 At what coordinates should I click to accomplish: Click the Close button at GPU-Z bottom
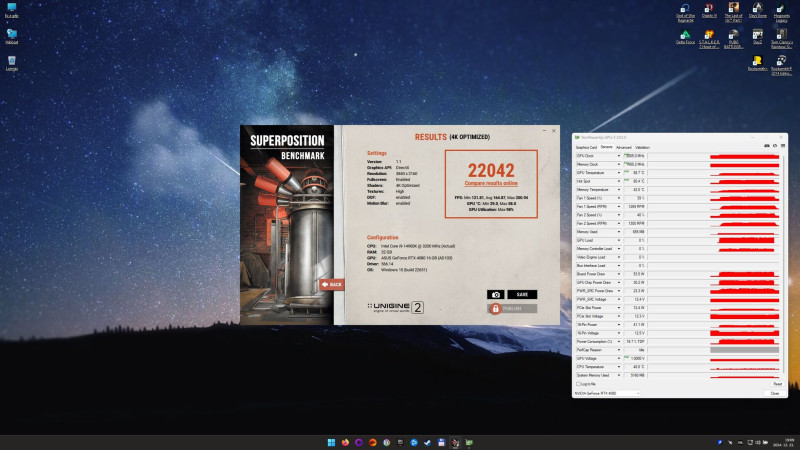coord(774,393)
